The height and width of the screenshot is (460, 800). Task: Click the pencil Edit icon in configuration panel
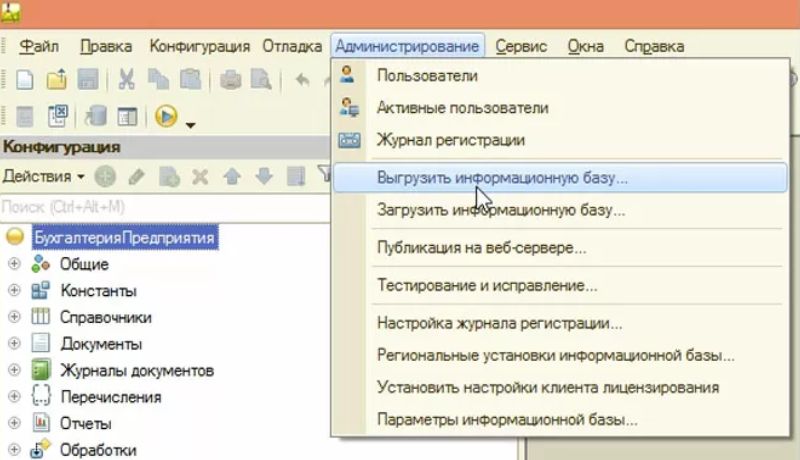(x=136, y=177)
